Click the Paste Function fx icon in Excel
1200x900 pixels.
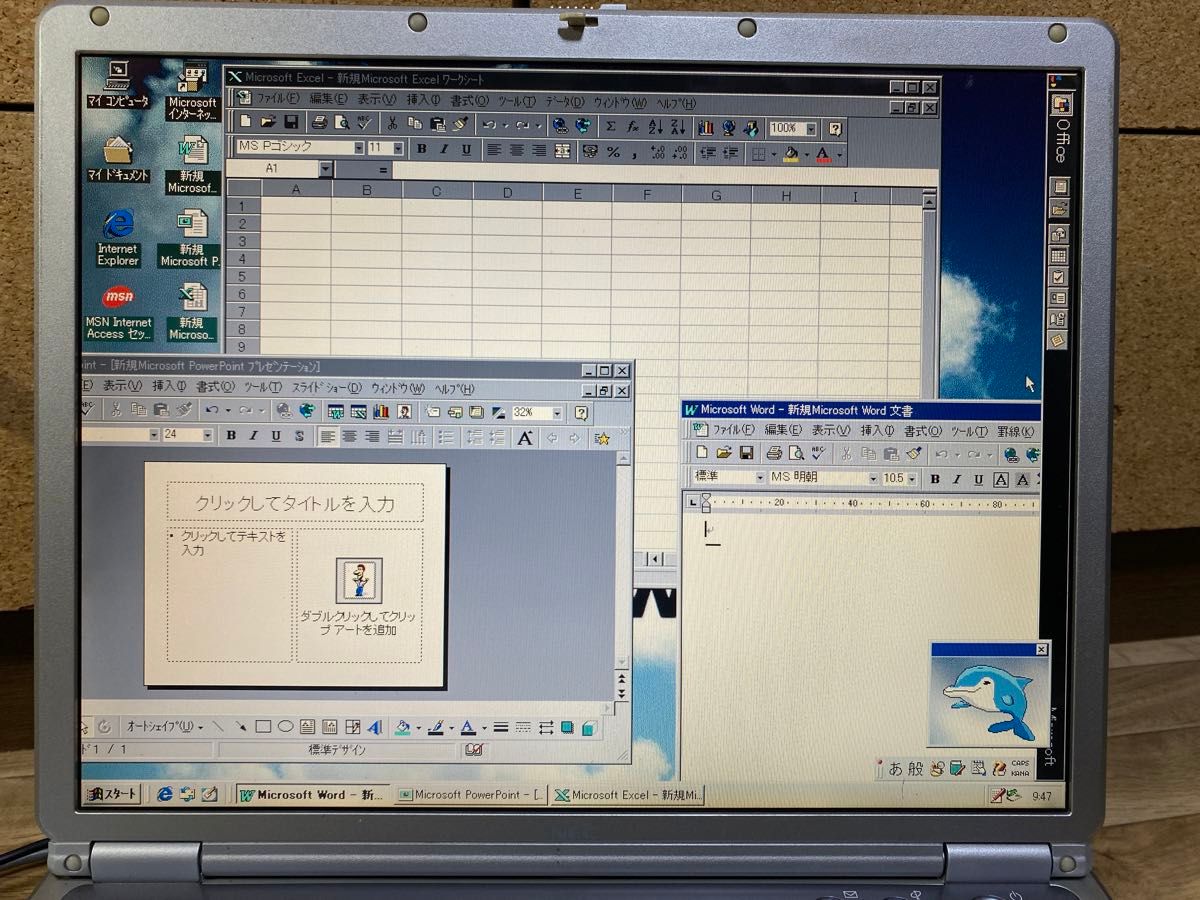[632, 127]
